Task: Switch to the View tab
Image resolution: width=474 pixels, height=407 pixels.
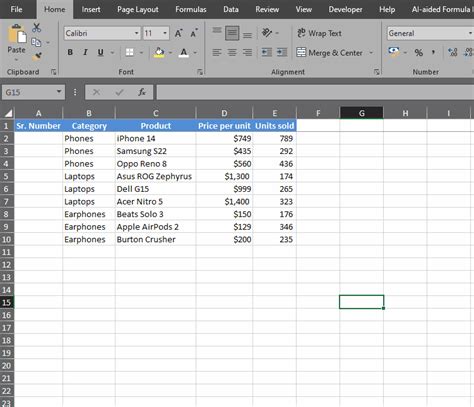Action: tap(304, 9)
